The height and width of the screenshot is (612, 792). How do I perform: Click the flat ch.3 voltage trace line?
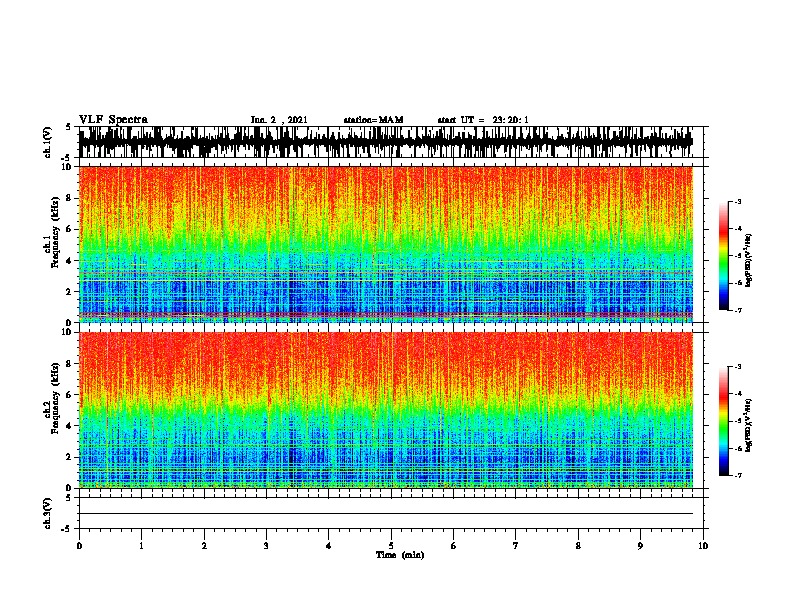click(x=386, y=514)
